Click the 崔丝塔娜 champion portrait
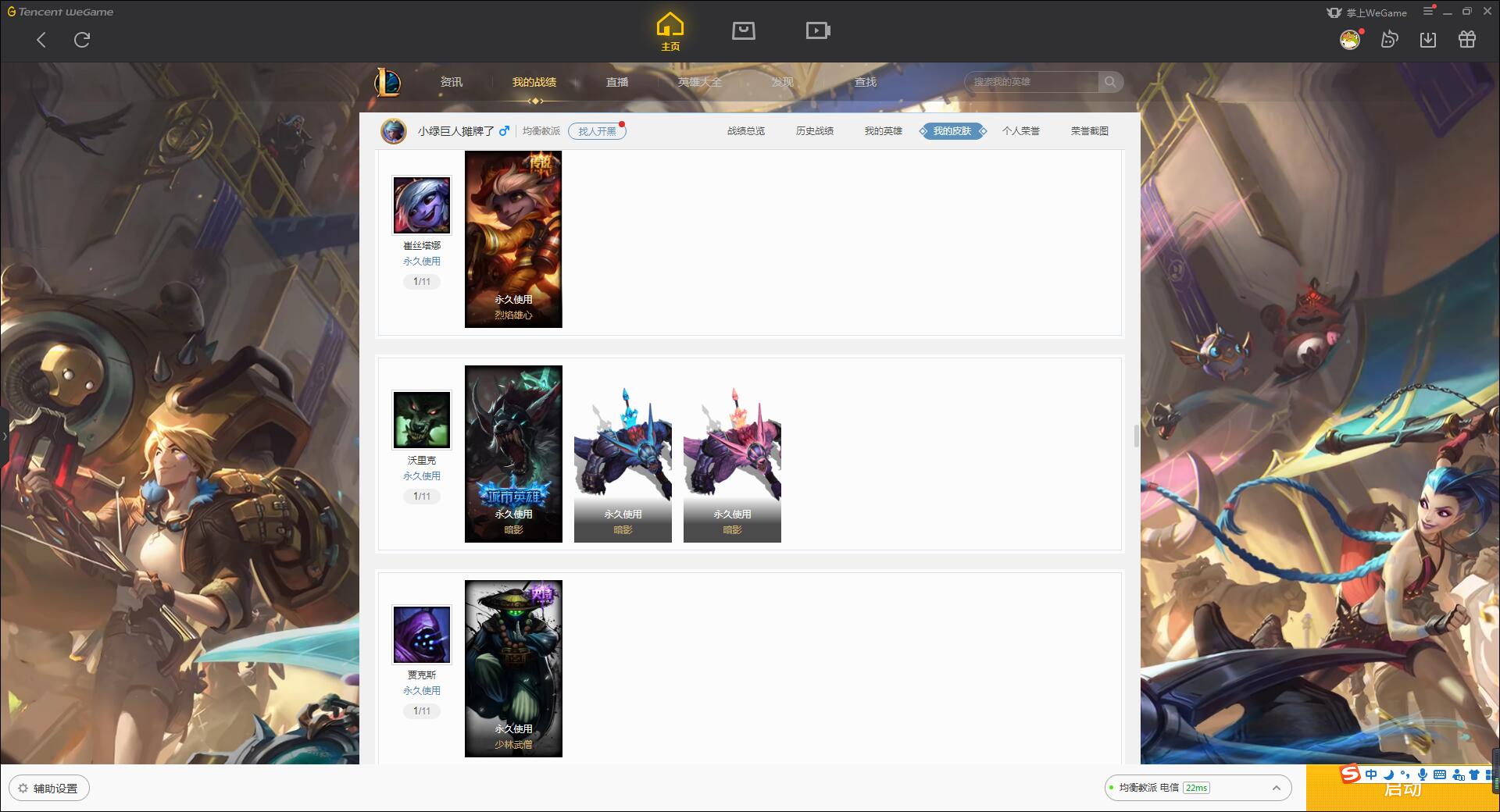 click(422, 205)
